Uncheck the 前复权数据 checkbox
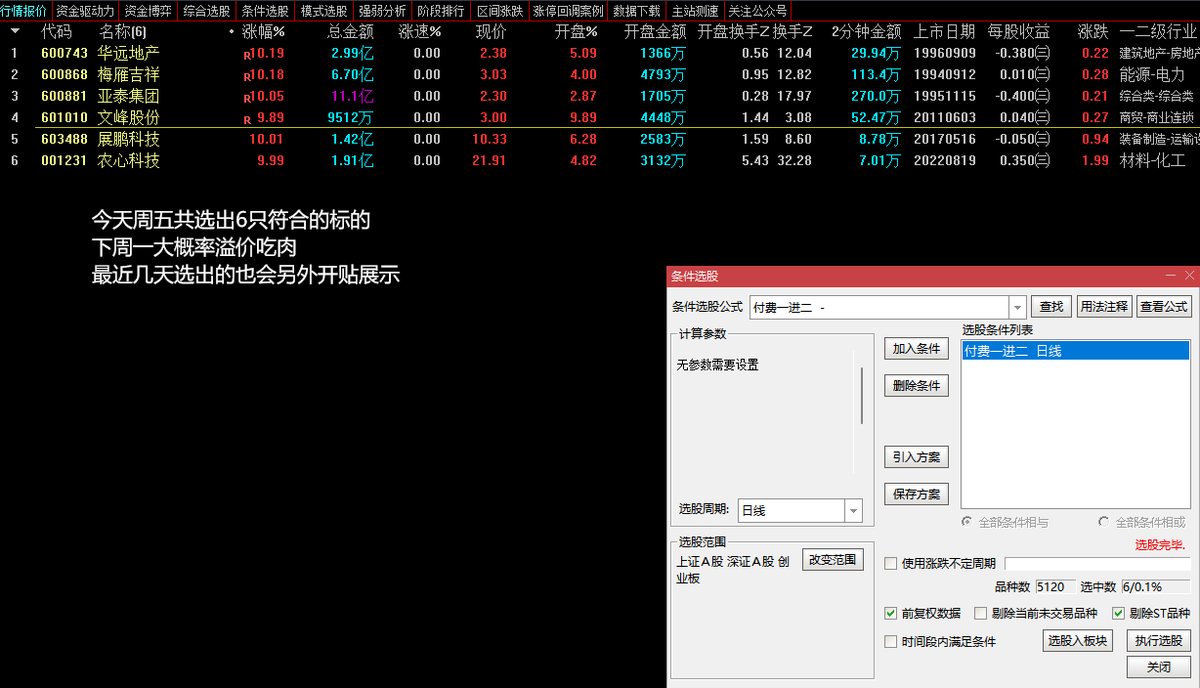This screenshot has width=1200, height=688. pyautogui.click(x=891, y=614)
